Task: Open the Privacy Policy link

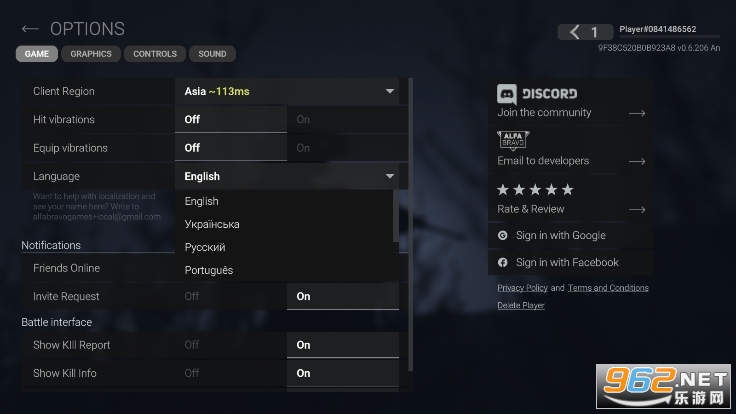Action: tap(522, 288)
